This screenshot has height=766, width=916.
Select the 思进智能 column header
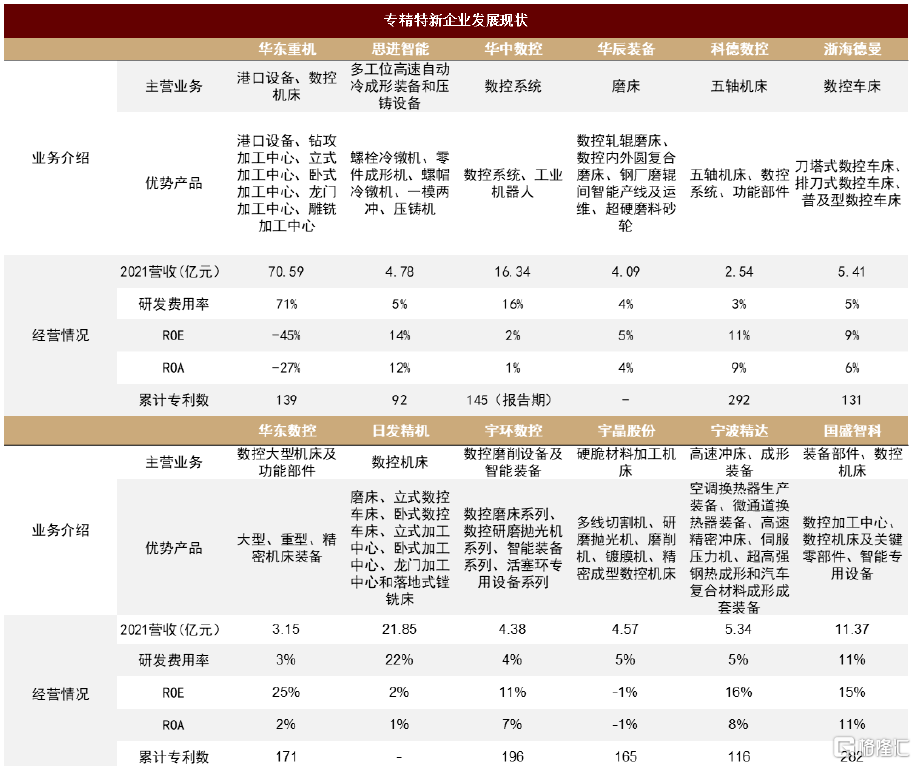click(x=400, y=49)
